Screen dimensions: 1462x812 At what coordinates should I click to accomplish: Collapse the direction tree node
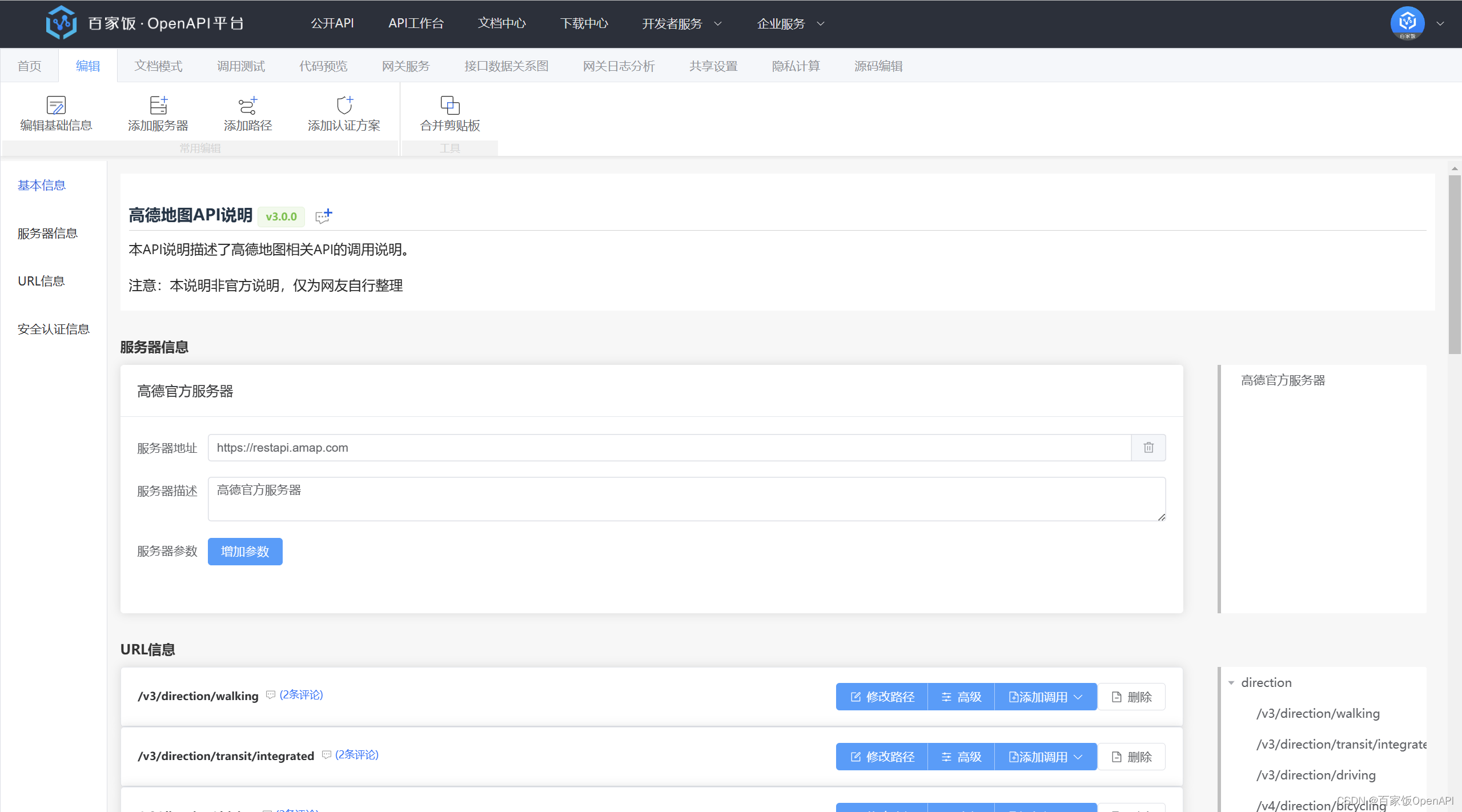1231,683
